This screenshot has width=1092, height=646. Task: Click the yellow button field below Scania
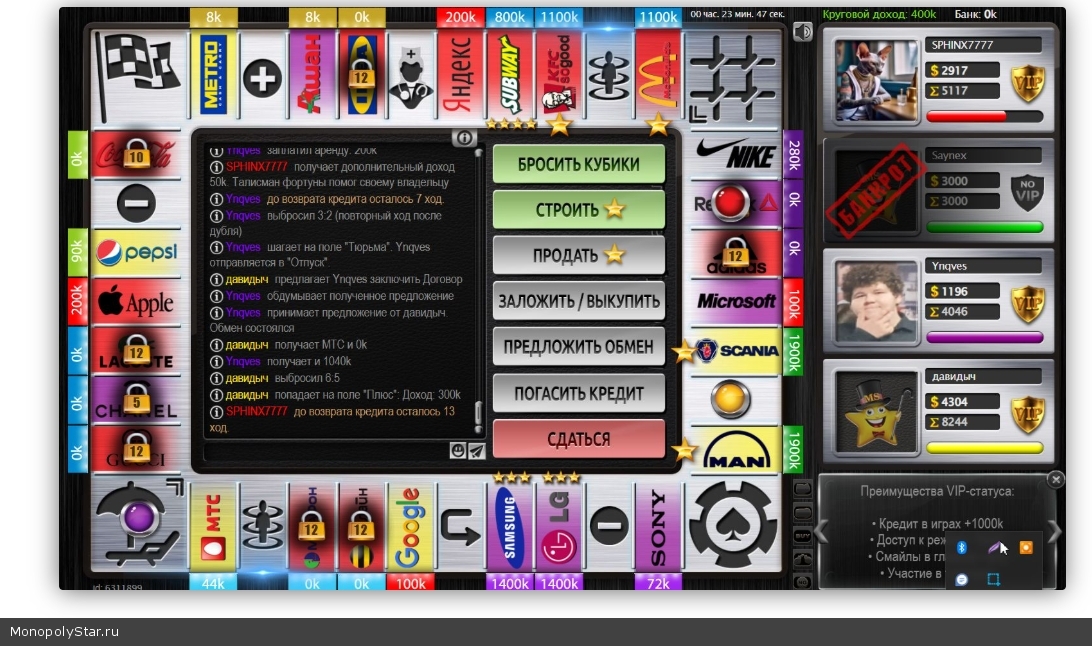tap(730, 400)
